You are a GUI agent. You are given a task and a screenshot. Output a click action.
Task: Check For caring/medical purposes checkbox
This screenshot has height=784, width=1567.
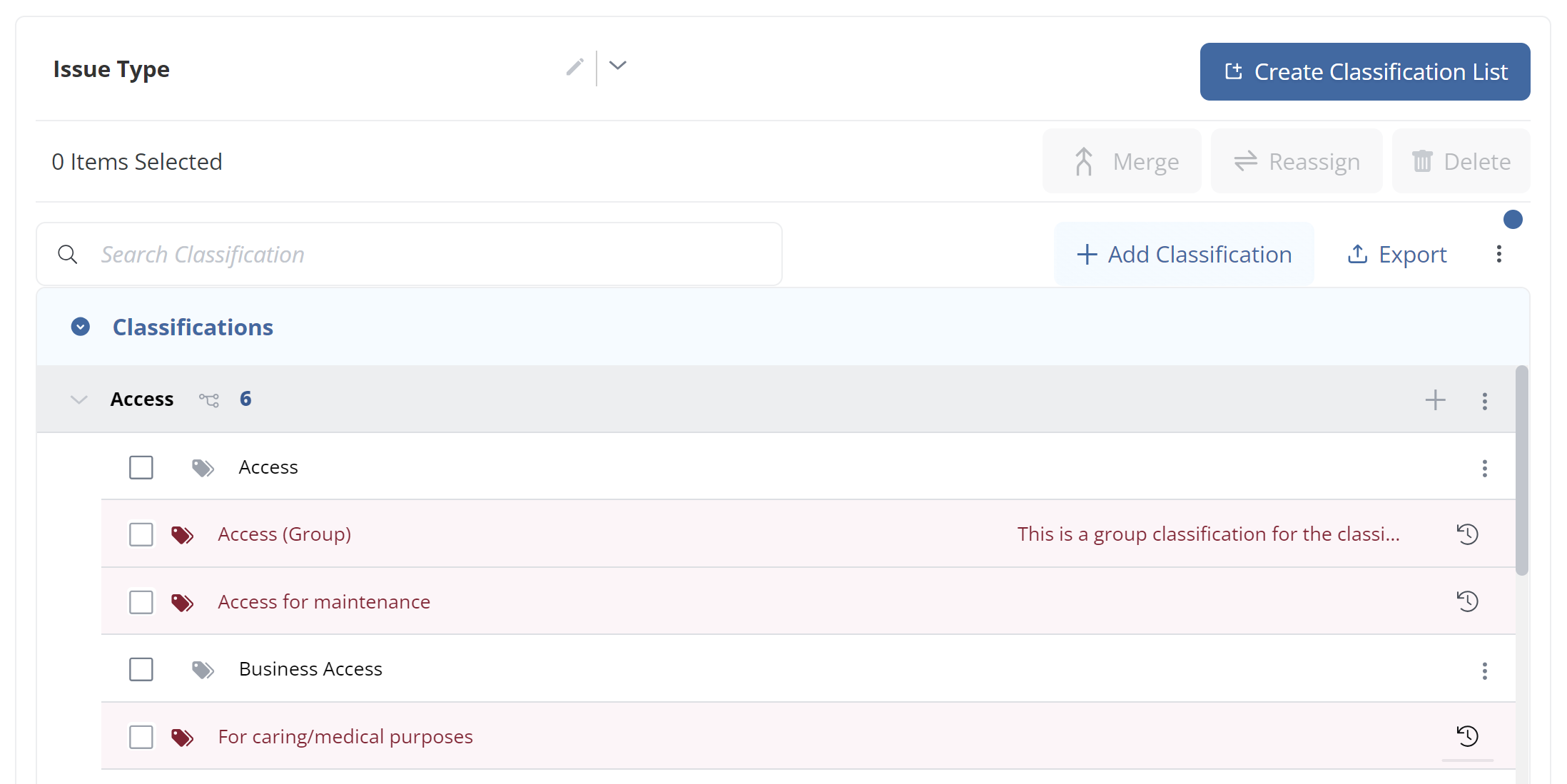tap(141, 737)
